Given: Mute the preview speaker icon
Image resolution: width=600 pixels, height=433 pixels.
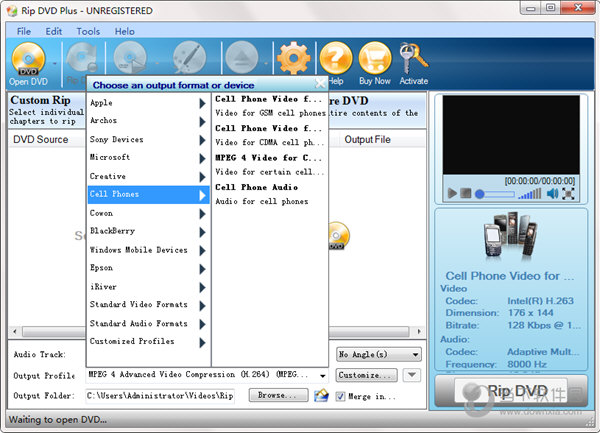Looking at the screenshot, I should tap(552, 194).
